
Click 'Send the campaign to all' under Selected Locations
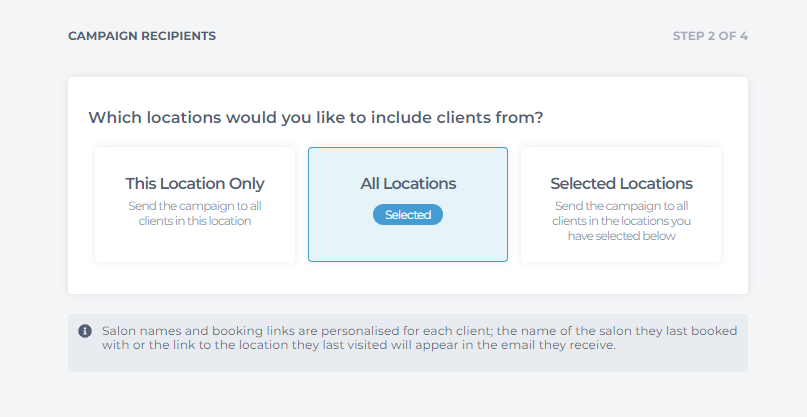click(x=621, y=206)
